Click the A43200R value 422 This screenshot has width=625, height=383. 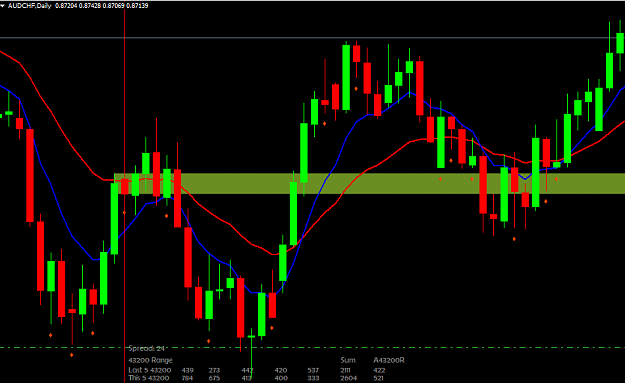pyautogui.click(x=379, y=370)
